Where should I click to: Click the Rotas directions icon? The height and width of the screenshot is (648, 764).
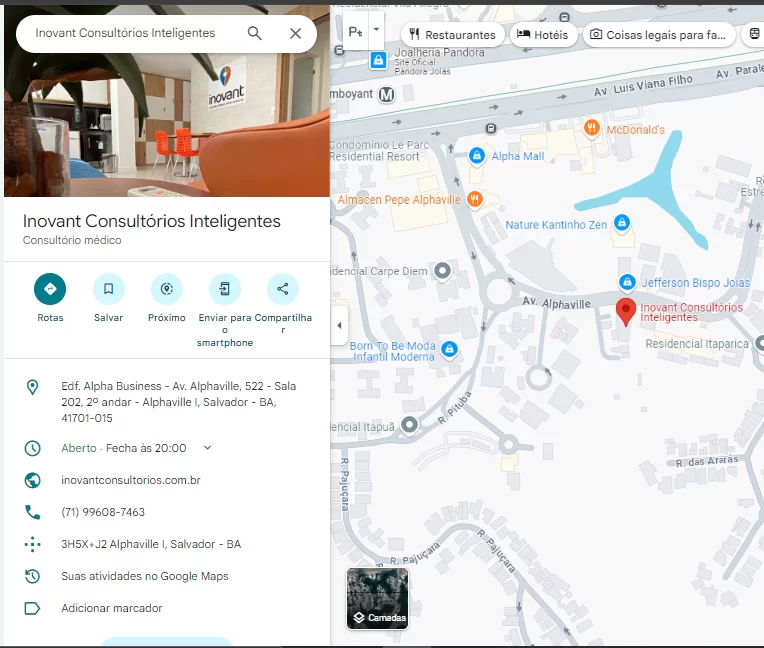pos(50,289)
